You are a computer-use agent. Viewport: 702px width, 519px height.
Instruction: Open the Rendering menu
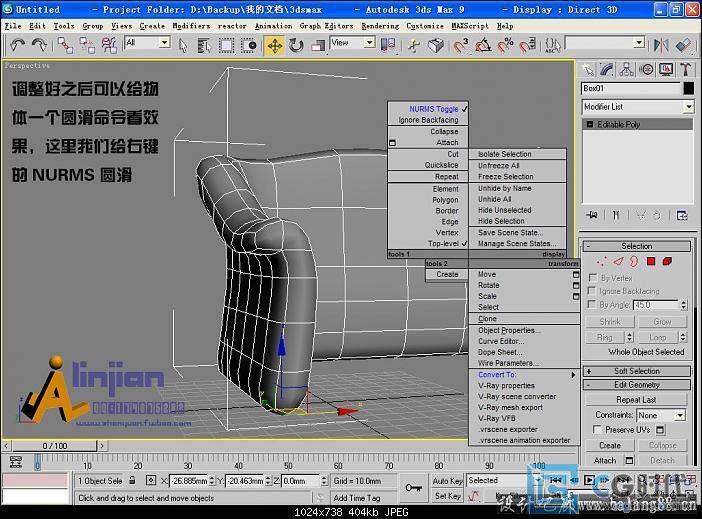[x=380, y=26]
